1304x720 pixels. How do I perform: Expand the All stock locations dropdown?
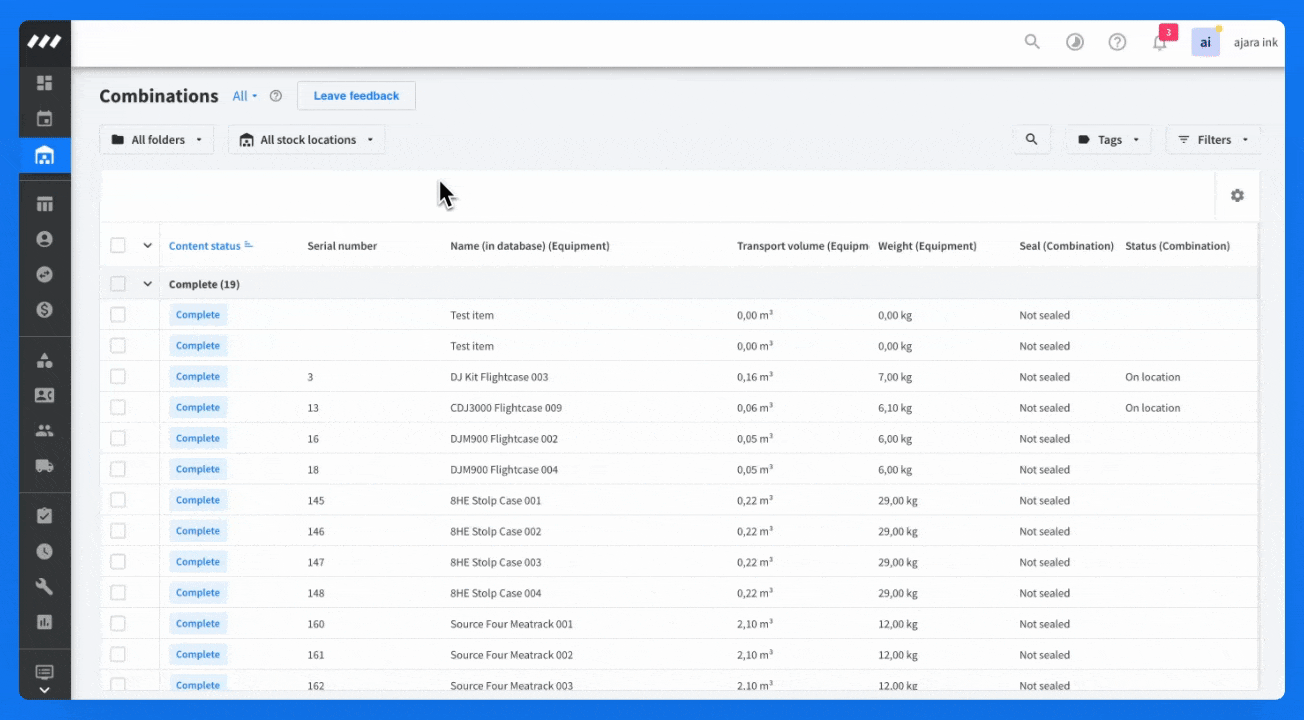coord(306,140)
